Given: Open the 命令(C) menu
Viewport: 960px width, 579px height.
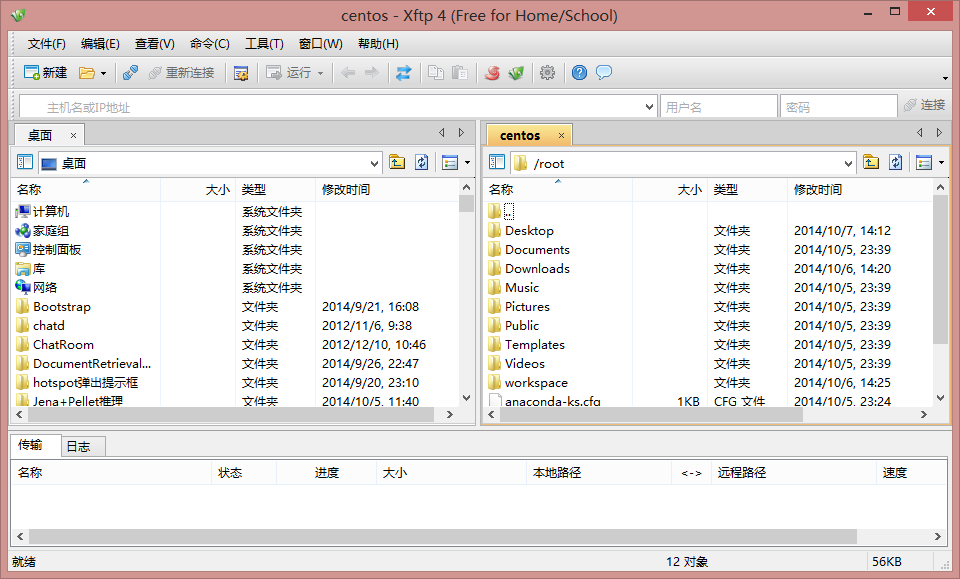Looking at the screenshot, I should (x=209, y=43).
